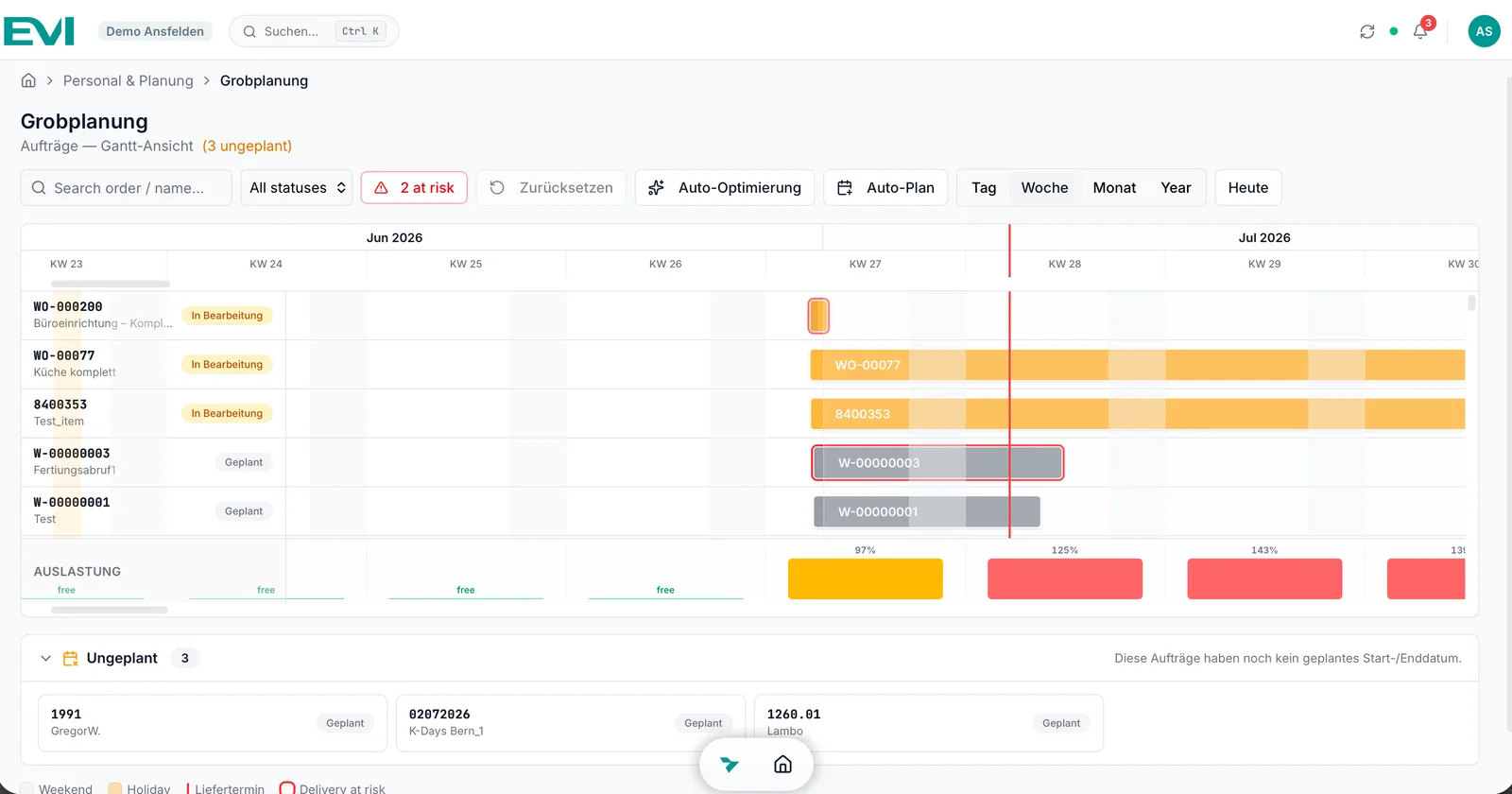Screen dimensions: 1512x794
Task: Click the KW 27 97% load bar
Action: pos(866,578)
